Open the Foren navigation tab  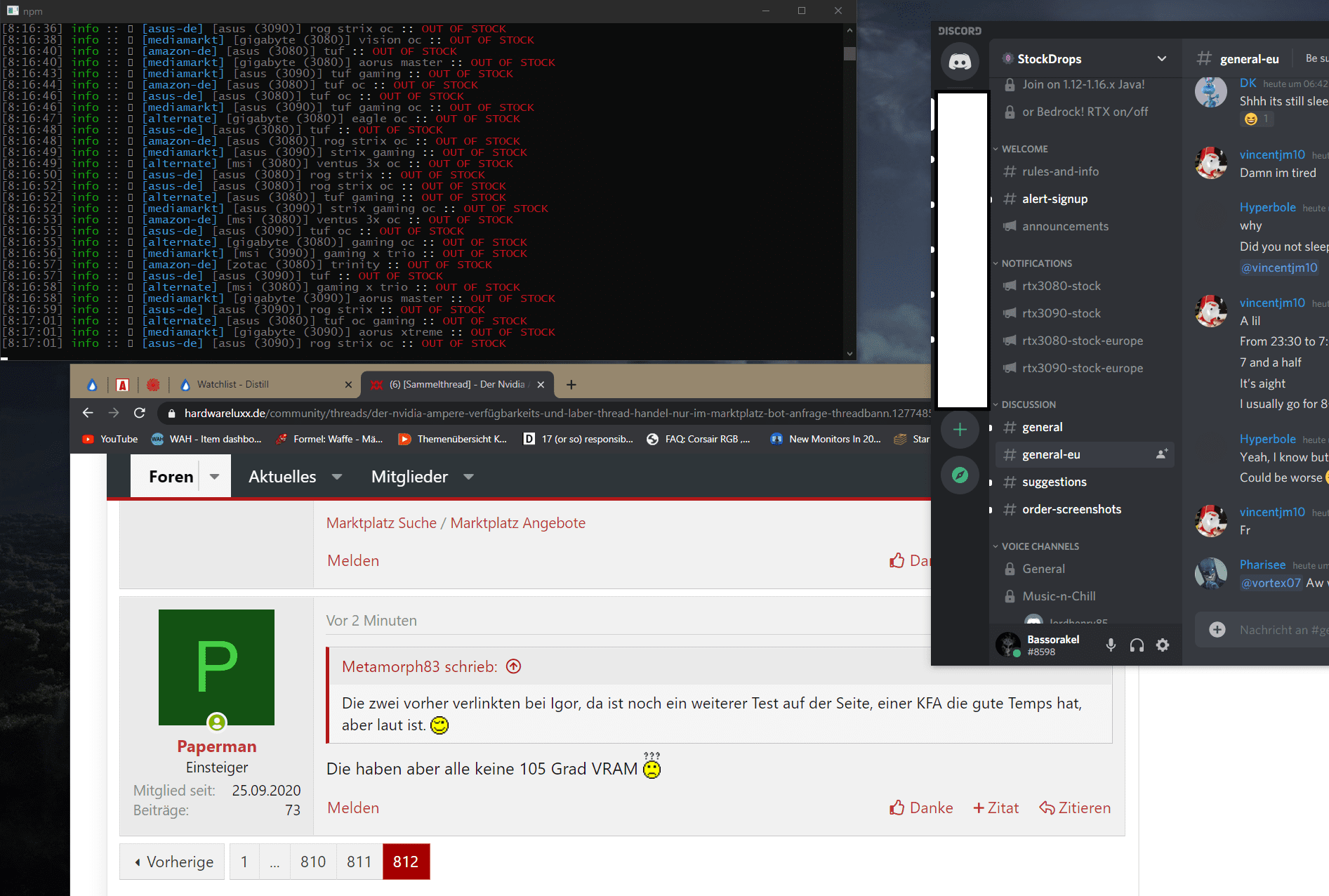pyautogui.click(x=171, y=477)
